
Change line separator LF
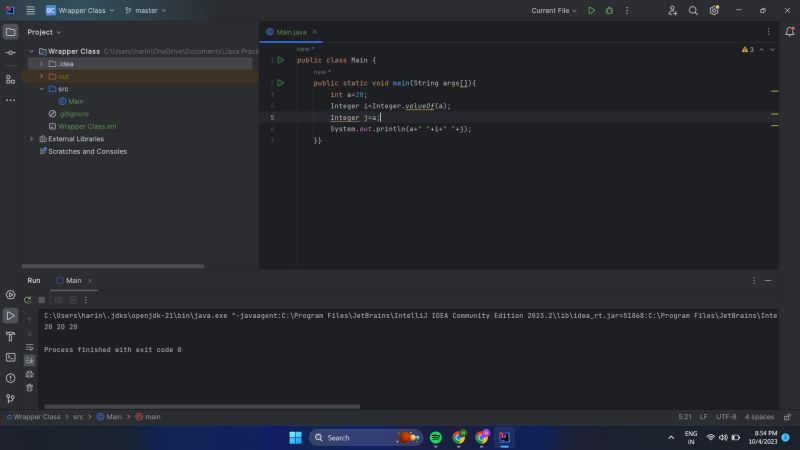click(x=704, y=417)
